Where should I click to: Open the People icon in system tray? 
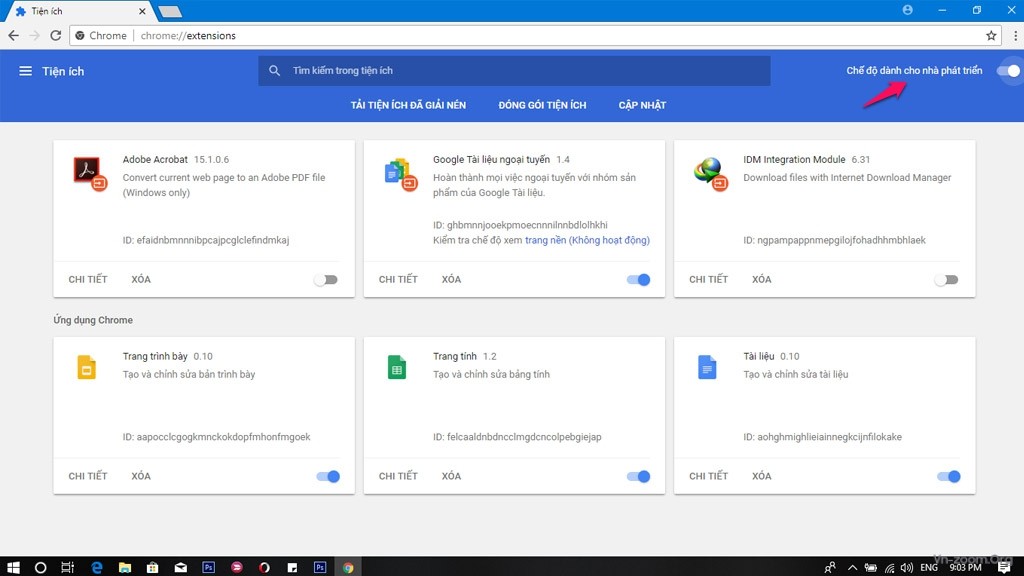829,568
